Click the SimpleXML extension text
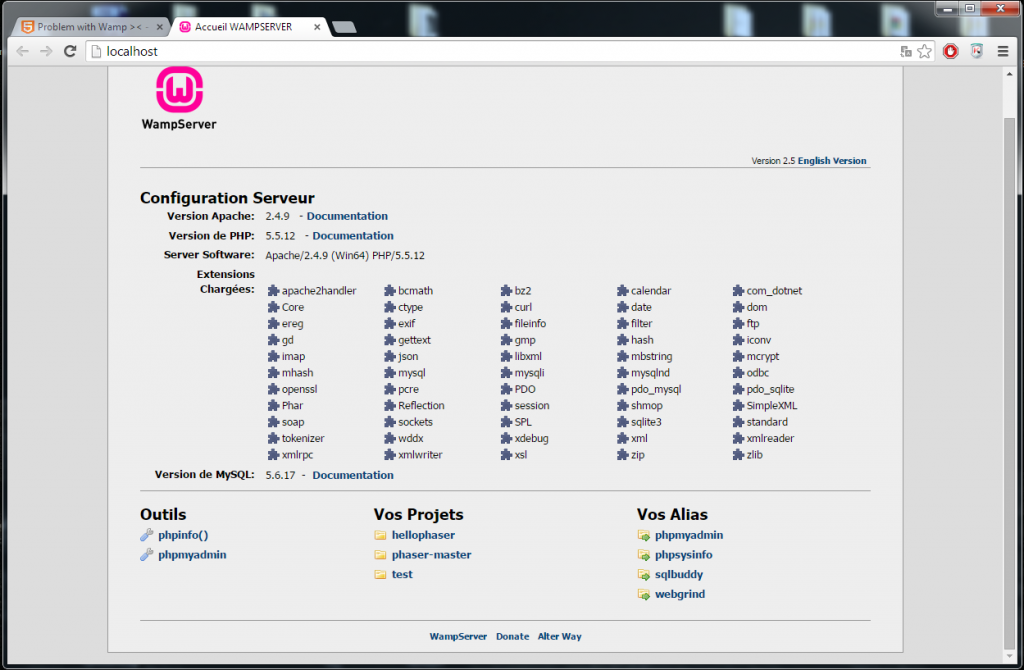 pos(772,406)
